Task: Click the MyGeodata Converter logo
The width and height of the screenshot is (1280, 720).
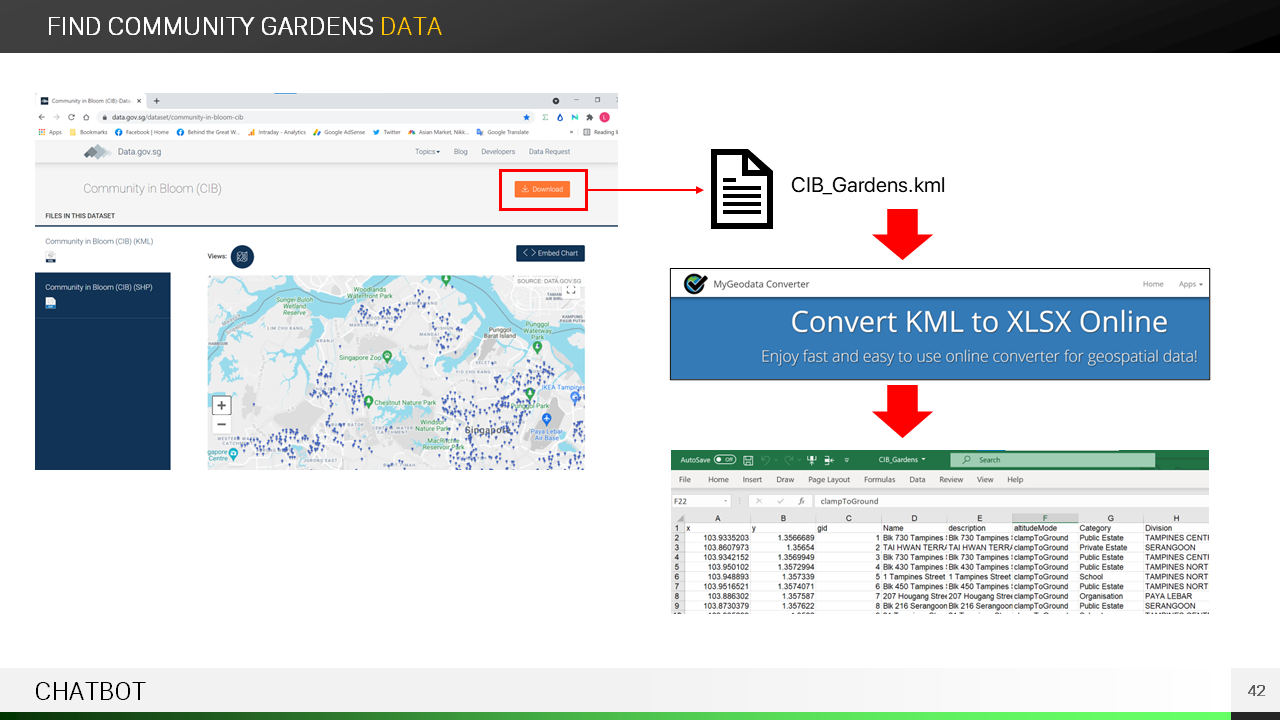Action: 696,284
